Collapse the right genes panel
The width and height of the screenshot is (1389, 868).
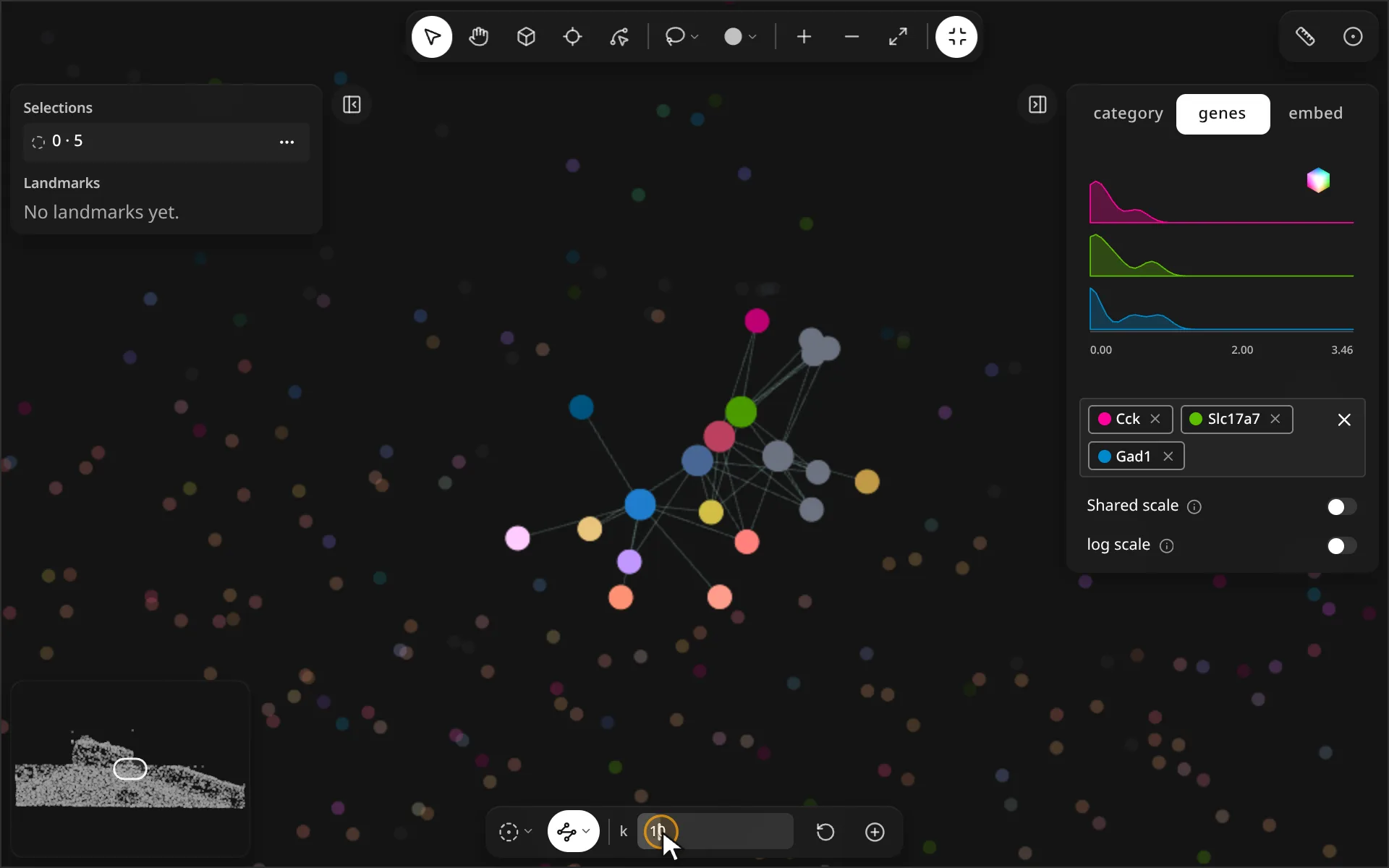[1037, 105]
